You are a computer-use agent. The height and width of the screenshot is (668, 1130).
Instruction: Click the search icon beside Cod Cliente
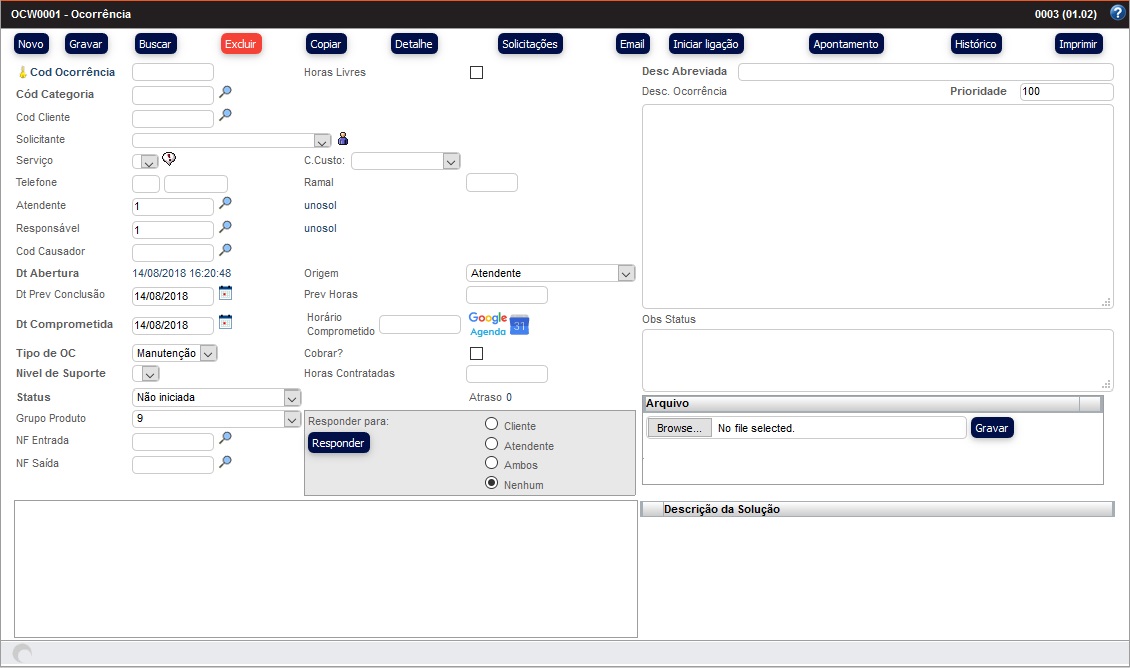[226, 115]
